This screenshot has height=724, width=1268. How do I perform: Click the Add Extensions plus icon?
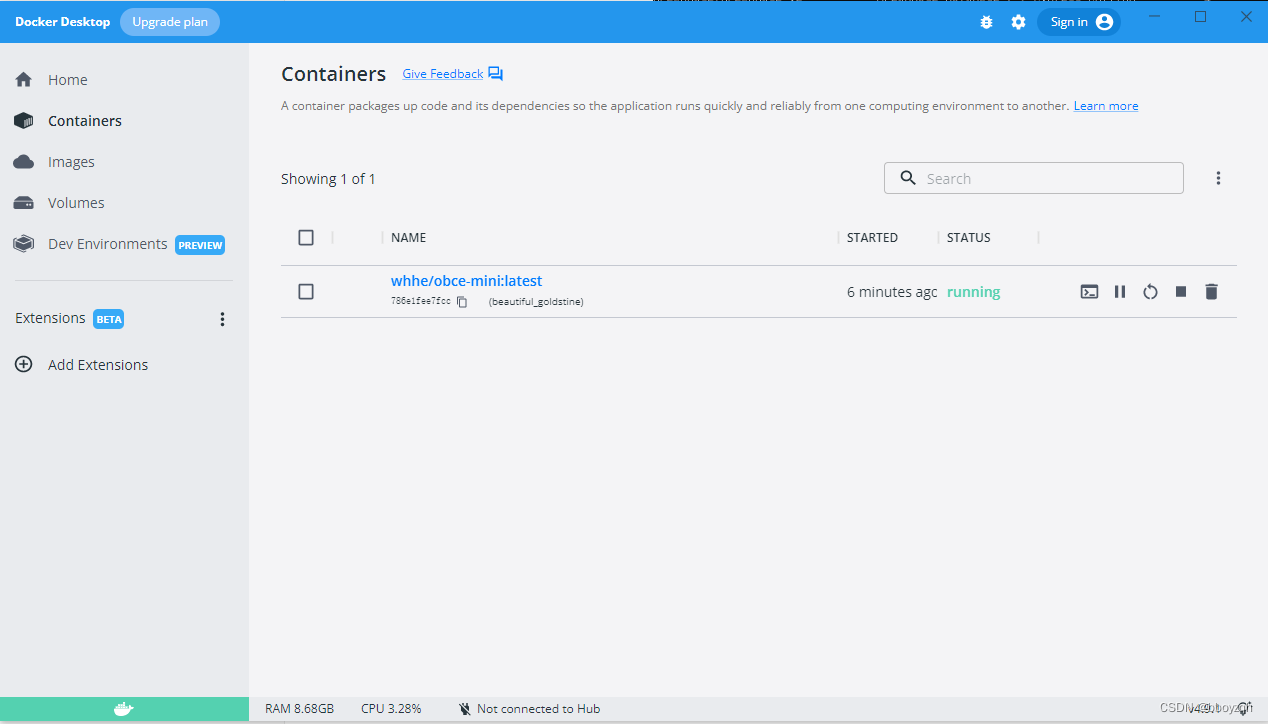(x=24, y=365)
